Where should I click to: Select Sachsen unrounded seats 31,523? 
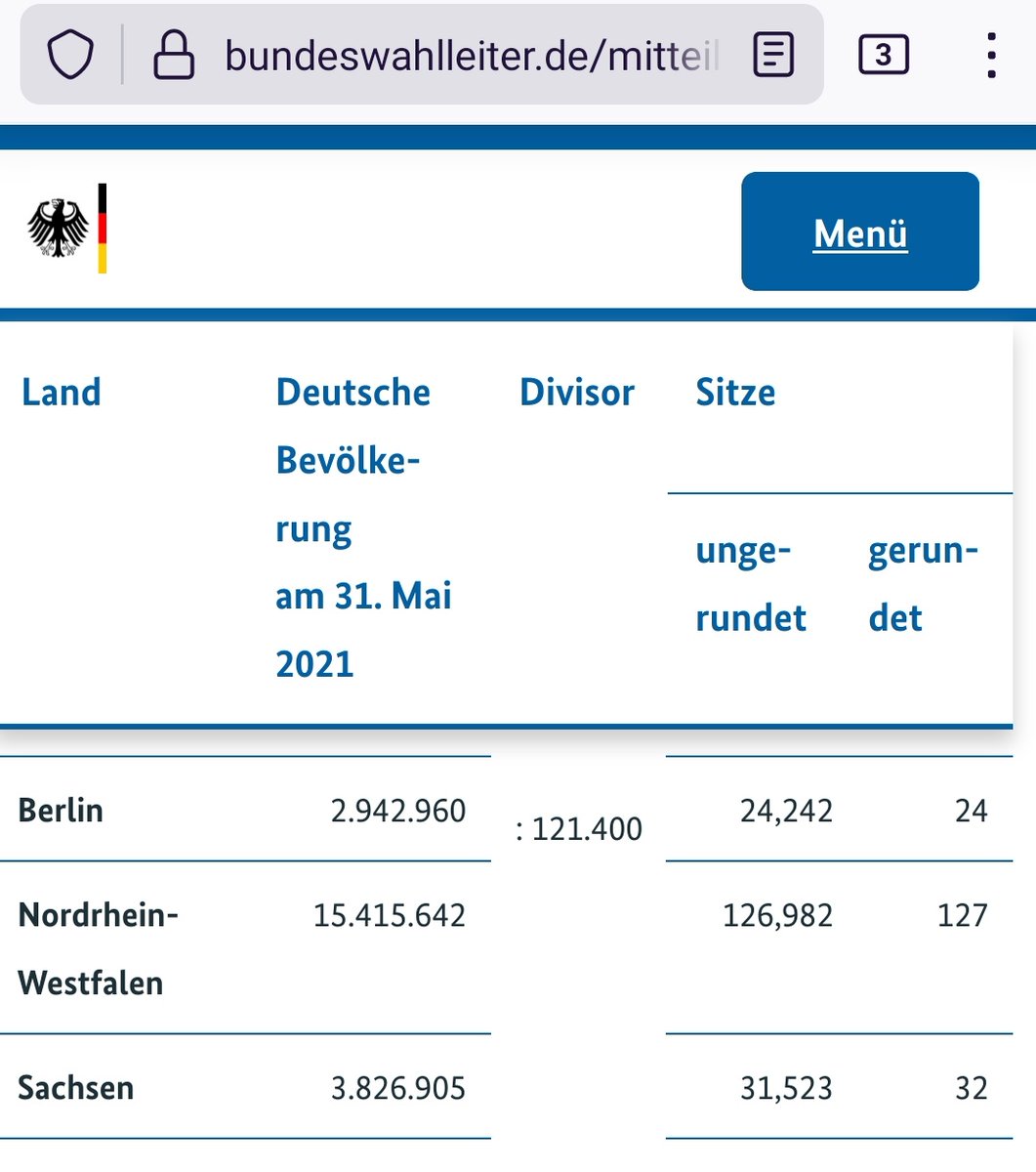coord(786,1088)
